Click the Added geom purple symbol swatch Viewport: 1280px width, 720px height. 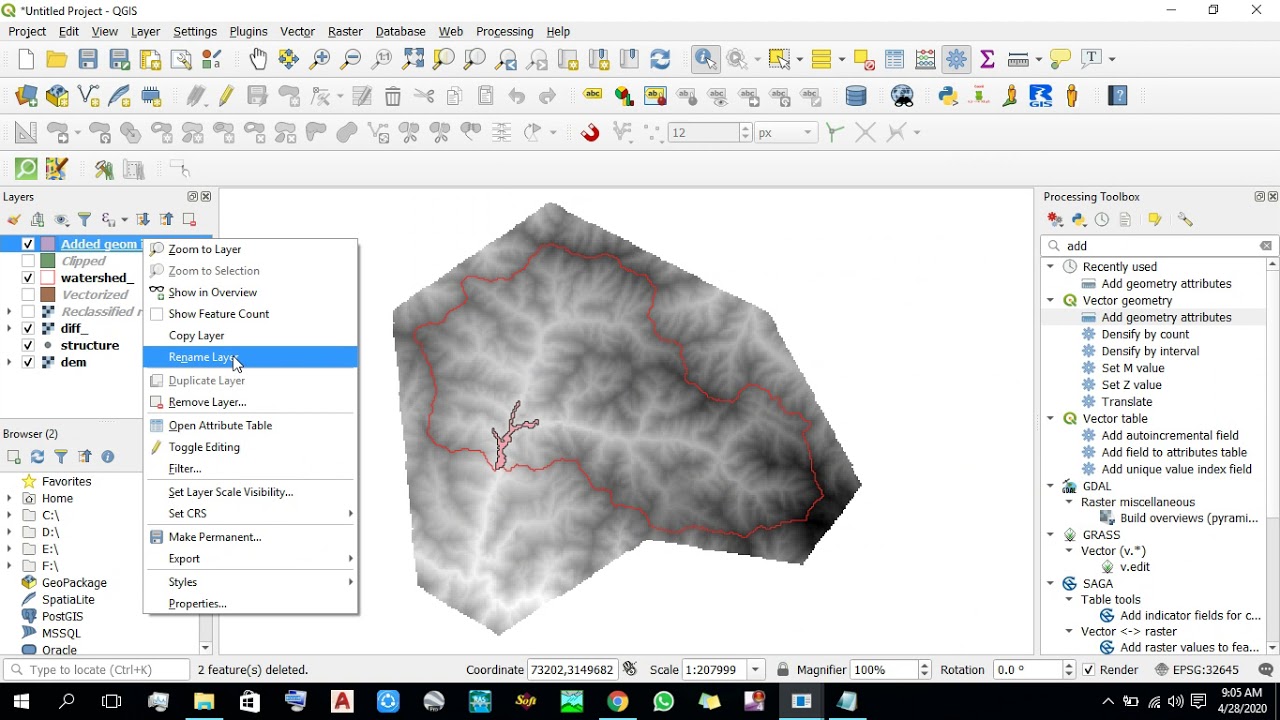(x=47, y=244)
